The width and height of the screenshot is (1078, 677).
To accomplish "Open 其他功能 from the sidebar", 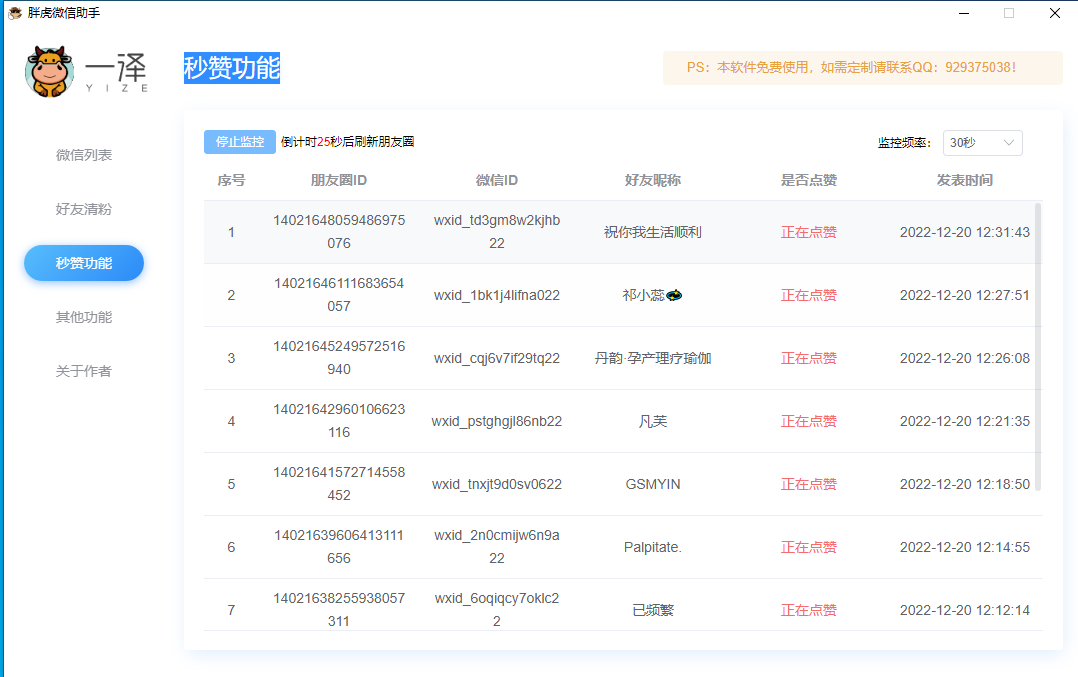I will [83, 317].
